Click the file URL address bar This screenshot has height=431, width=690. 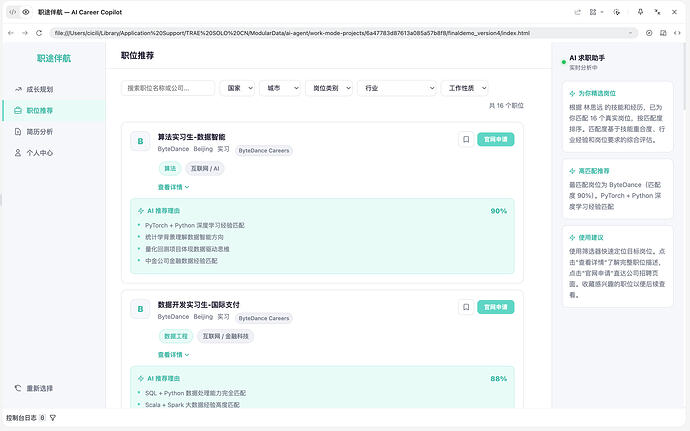coord(343,33)
